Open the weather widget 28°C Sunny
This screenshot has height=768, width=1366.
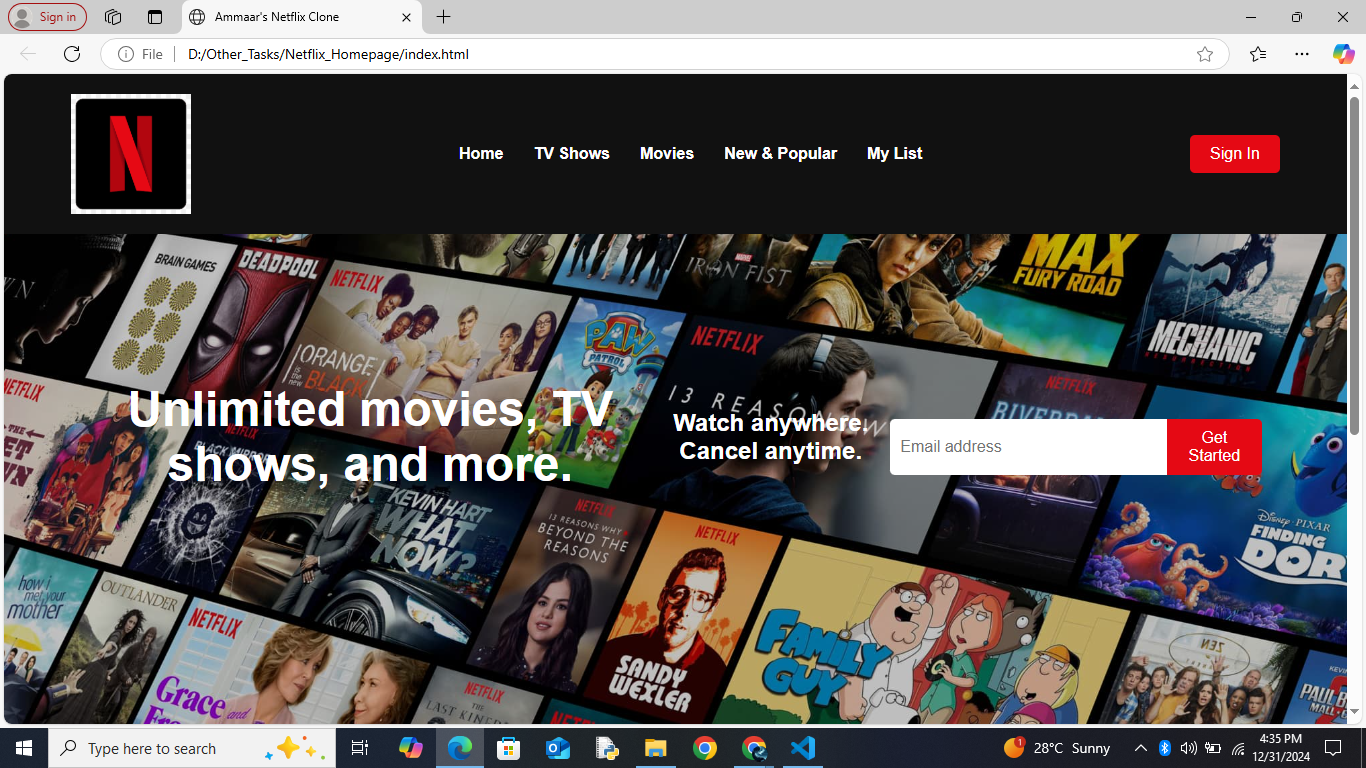coord(1057,748)
